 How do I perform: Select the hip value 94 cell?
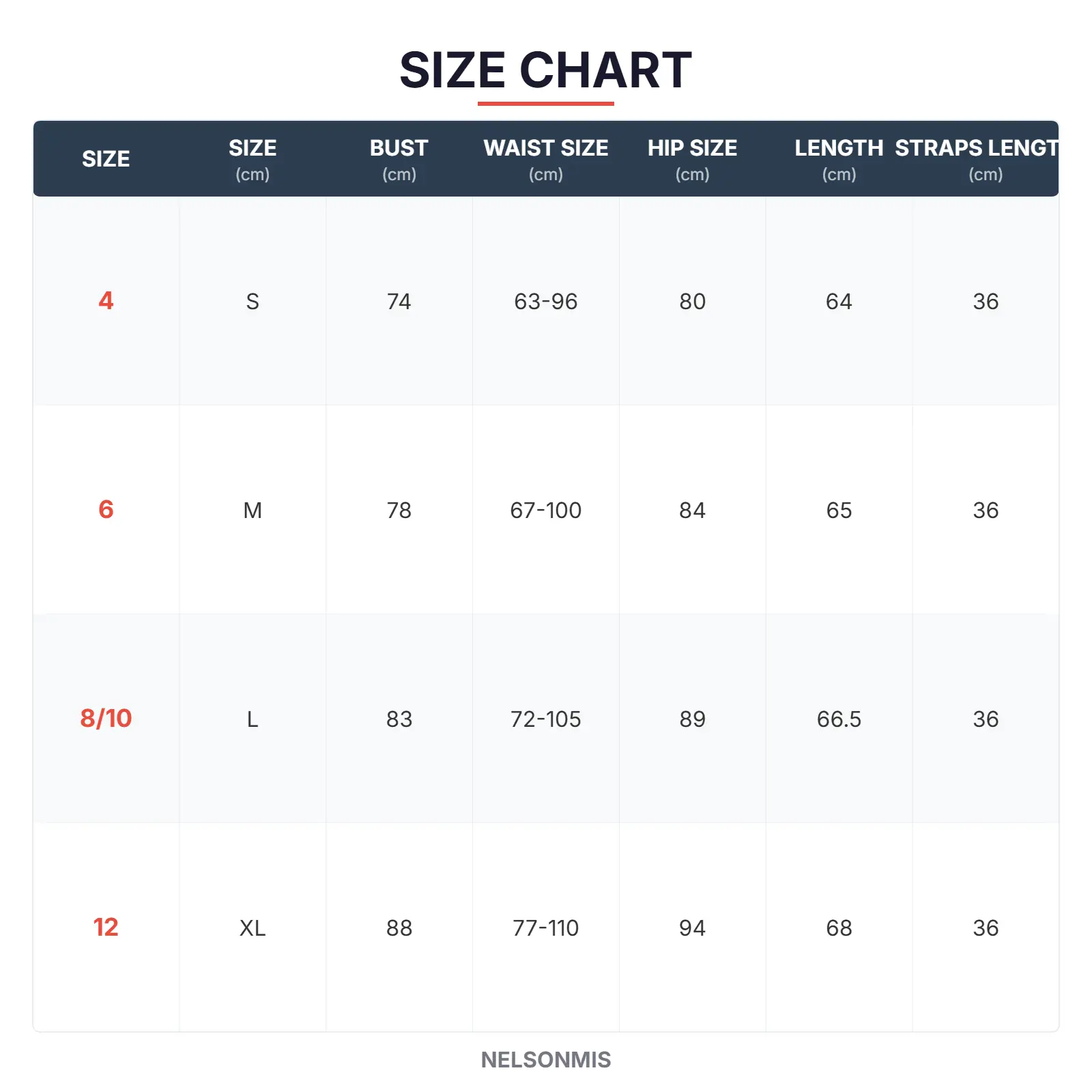point(692,928)
